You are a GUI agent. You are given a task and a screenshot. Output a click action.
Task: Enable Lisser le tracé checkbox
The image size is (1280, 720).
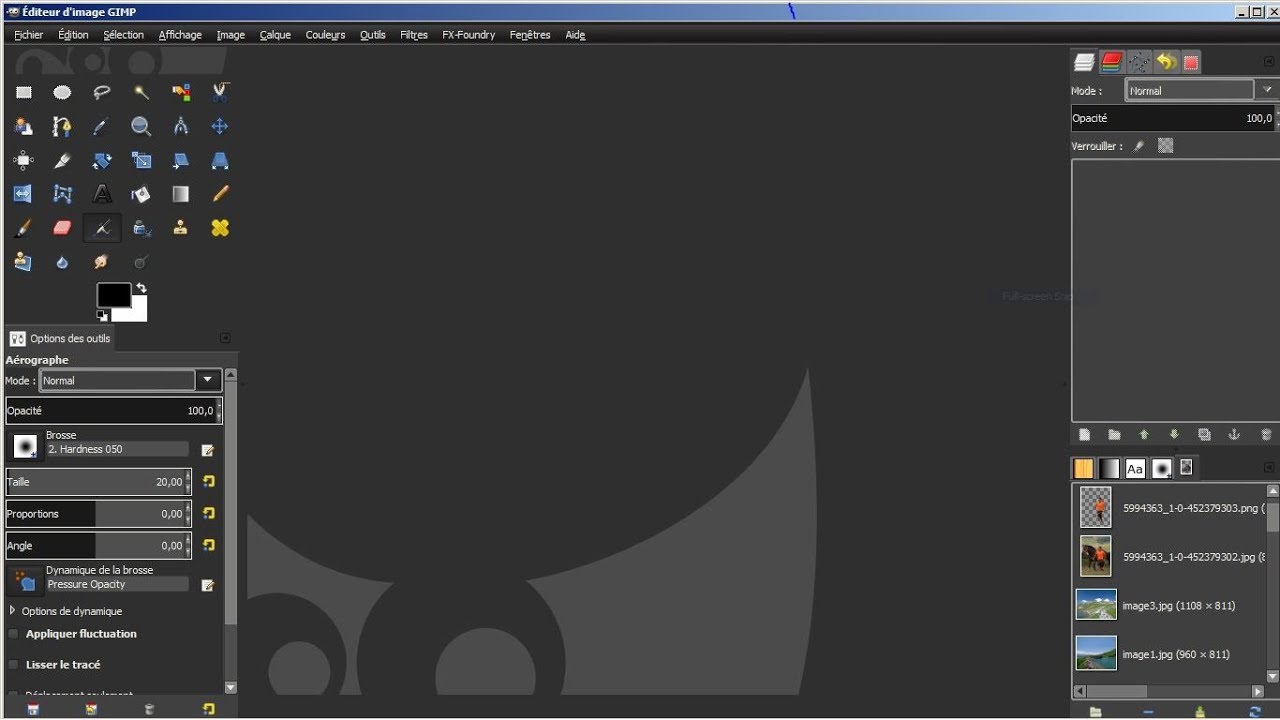coord(14,665)
